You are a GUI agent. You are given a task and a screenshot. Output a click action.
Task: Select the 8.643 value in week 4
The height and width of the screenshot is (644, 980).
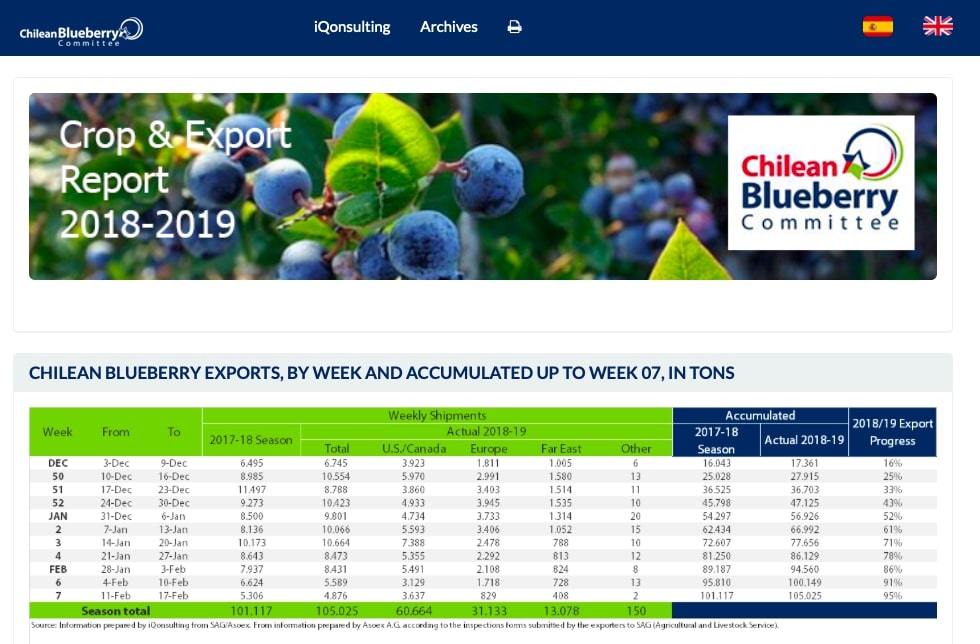[251, 556]
